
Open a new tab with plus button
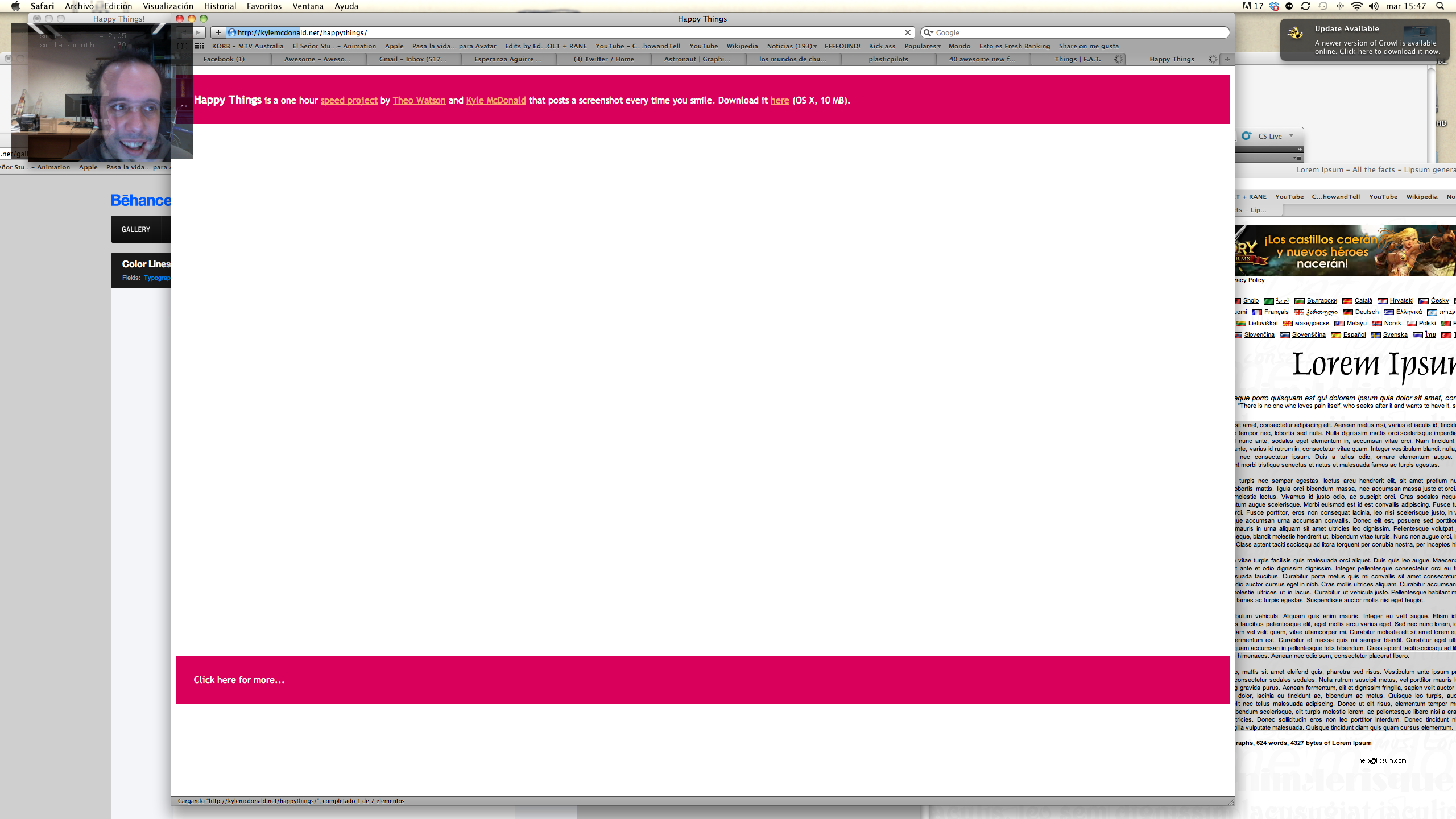[1227, 59]
